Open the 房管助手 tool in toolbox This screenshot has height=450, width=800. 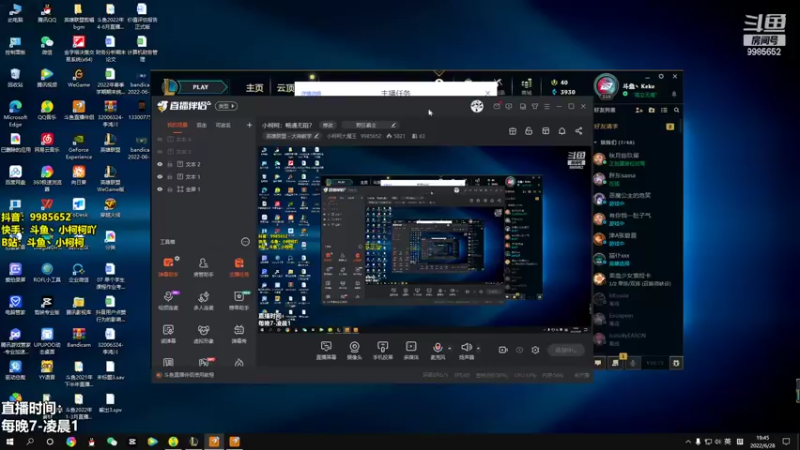tap(203, 266)
